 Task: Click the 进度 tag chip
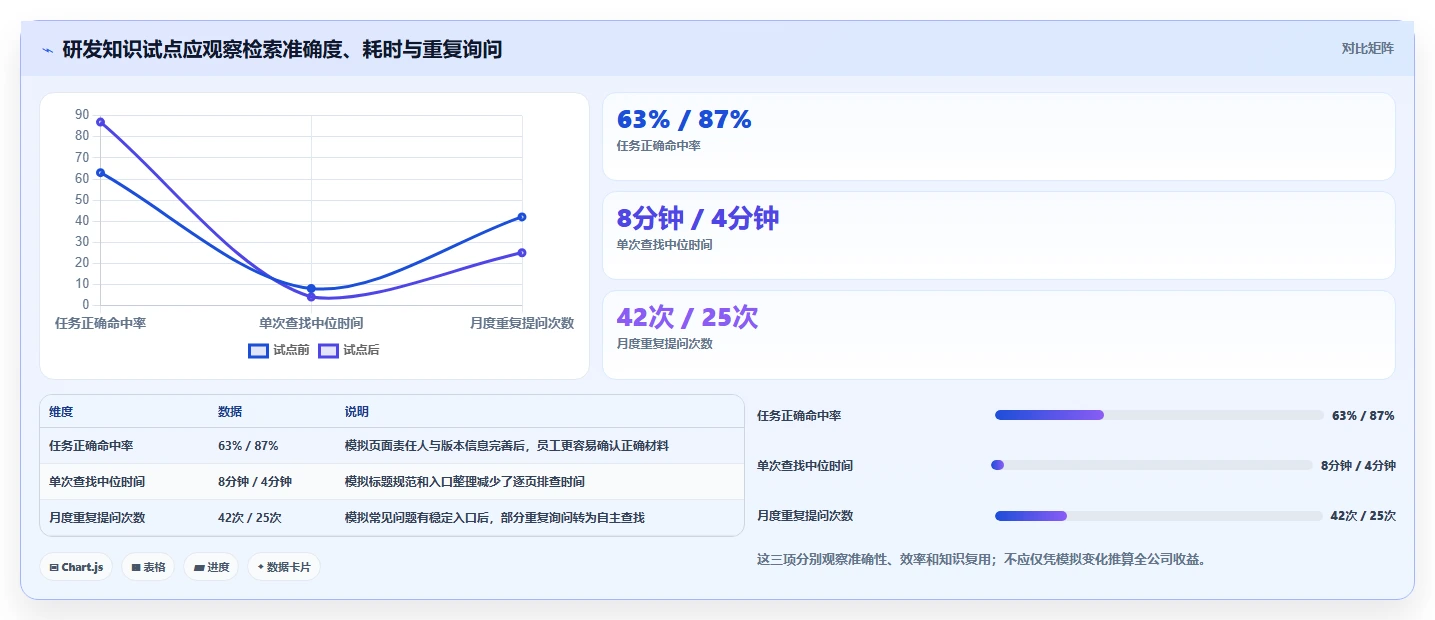click(211, 567)
